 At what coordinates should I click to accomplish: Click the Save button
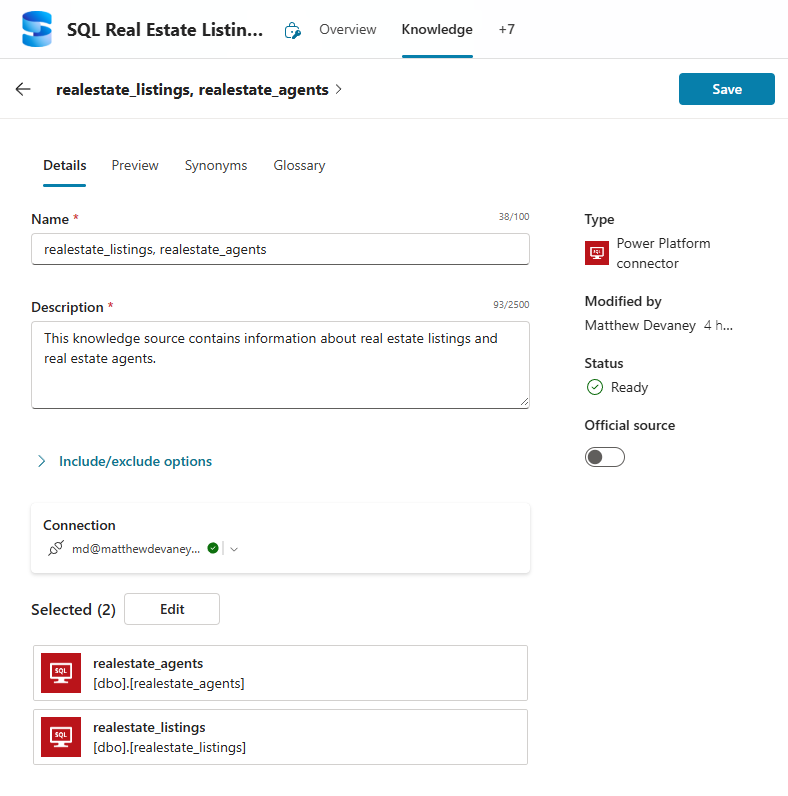[726, 89]
